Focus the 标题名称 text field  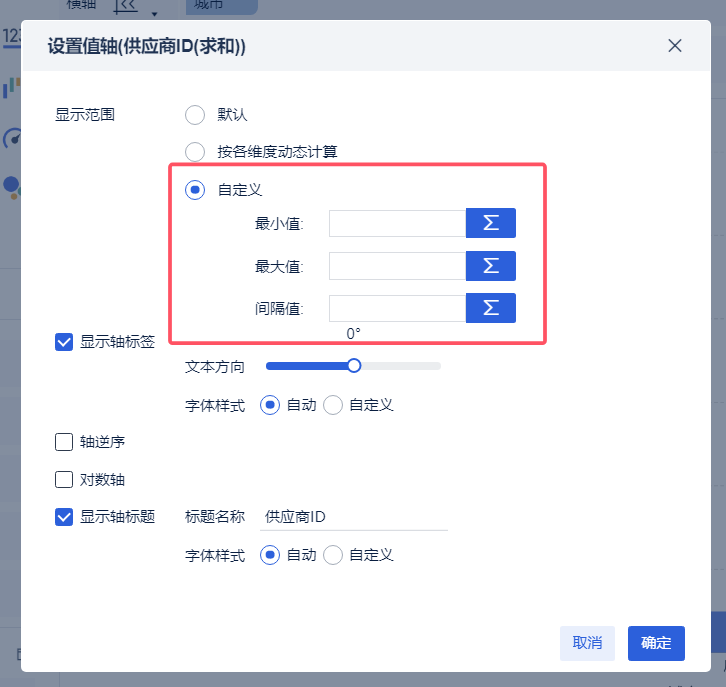point(353,517)
